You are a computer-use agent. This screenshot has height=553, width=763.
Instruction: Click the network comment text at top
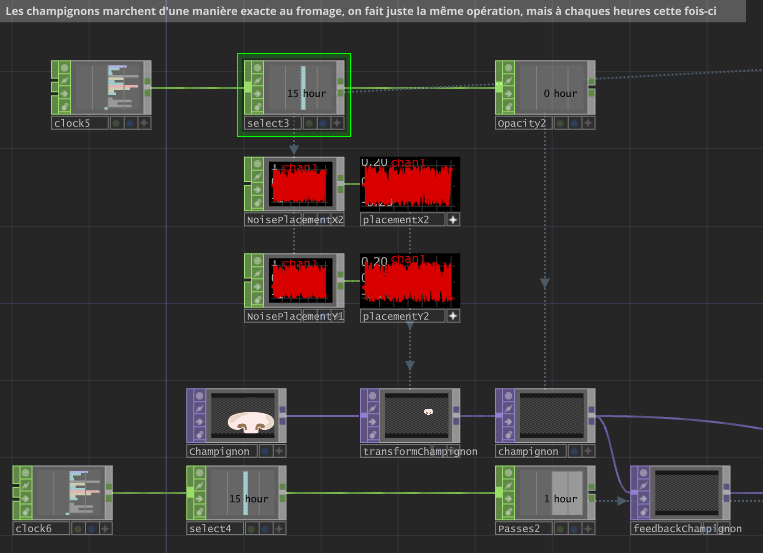(x=361, y=11)
